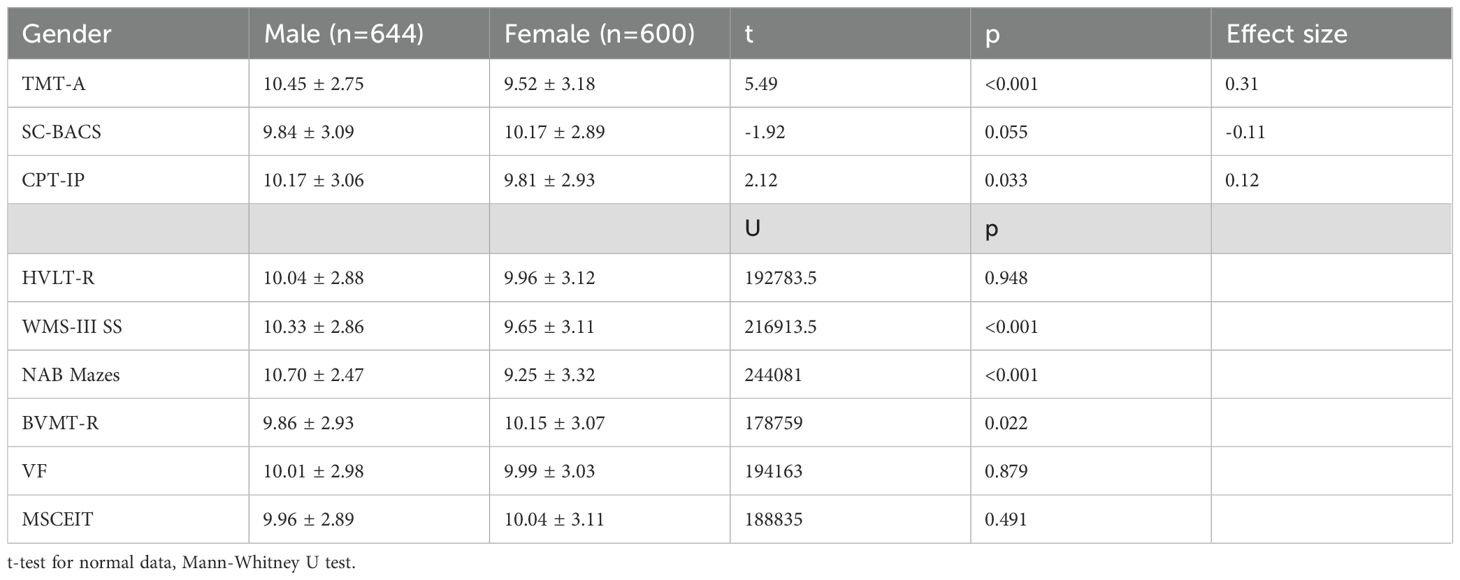Select the TMT-A row label

click(50, 84)
